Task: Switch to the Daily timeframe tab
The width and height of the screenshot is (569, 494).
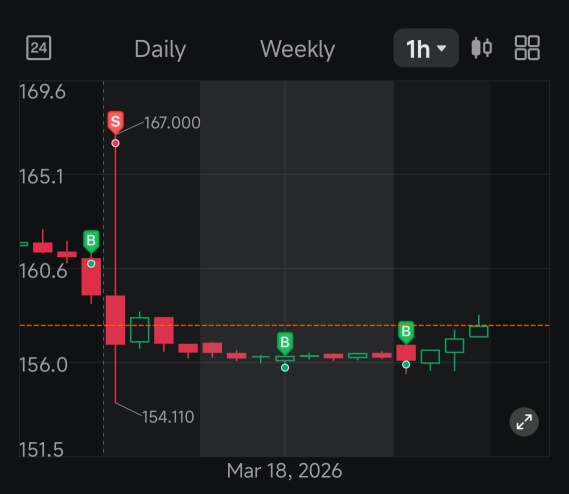Action: click(160, 49)
